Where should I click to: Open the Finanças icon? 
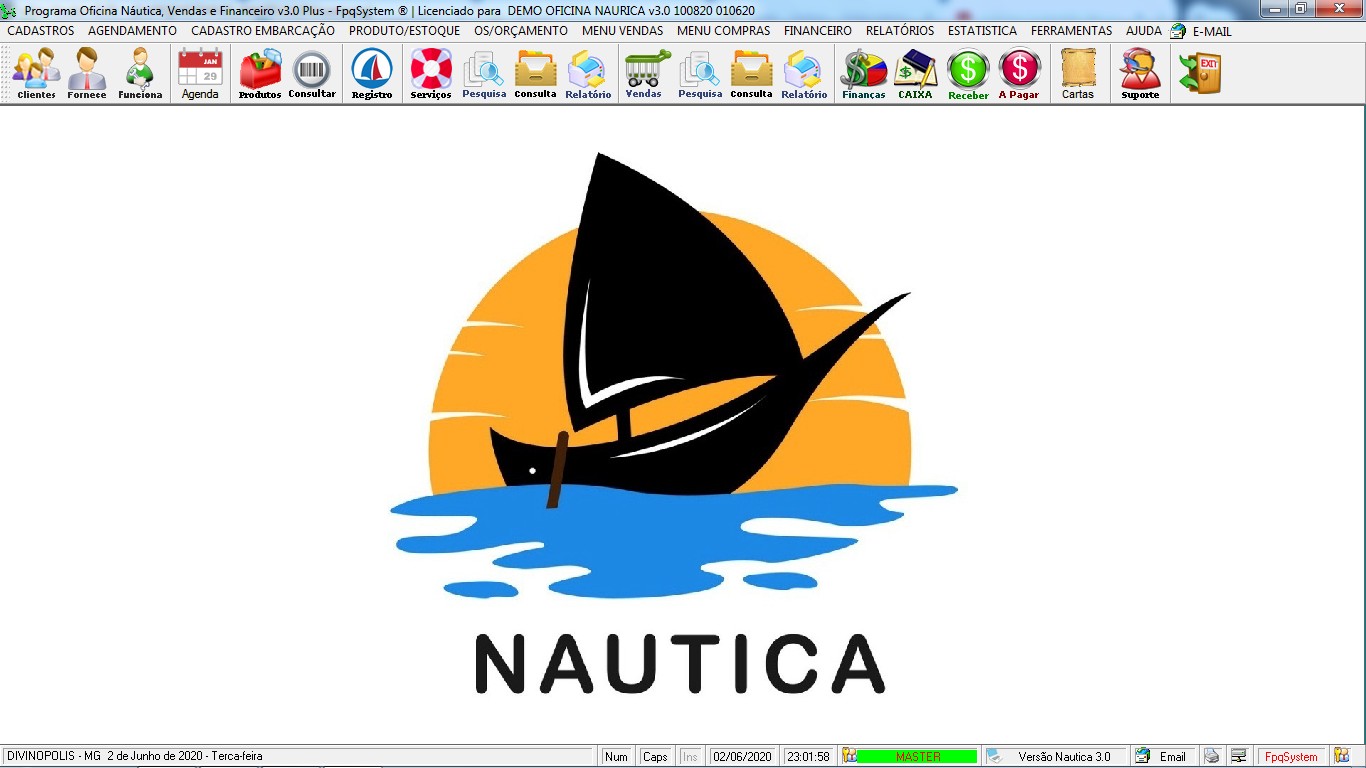pyautogui.click(x=864, y=74)
